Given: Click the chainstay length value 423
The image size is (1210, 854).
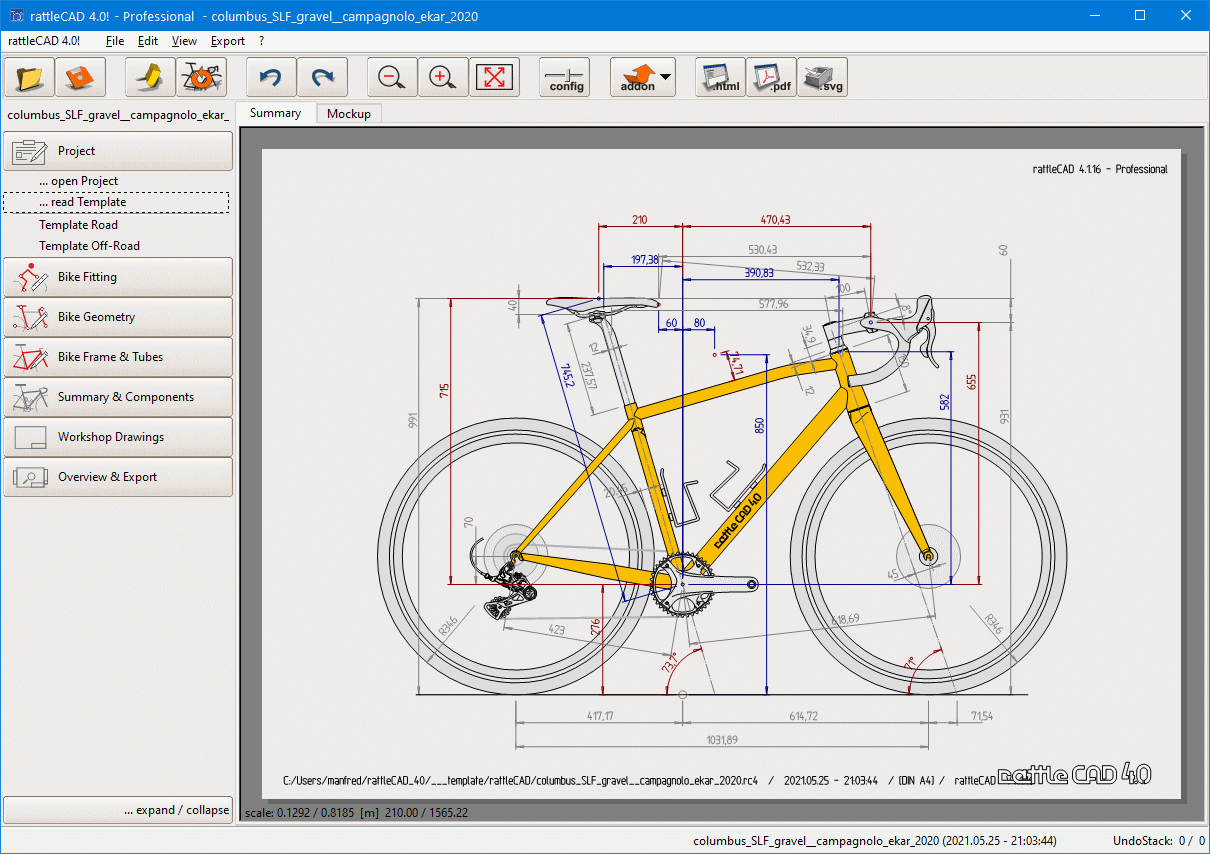Looking at the screenshot, I should click(x=557, y=630).
